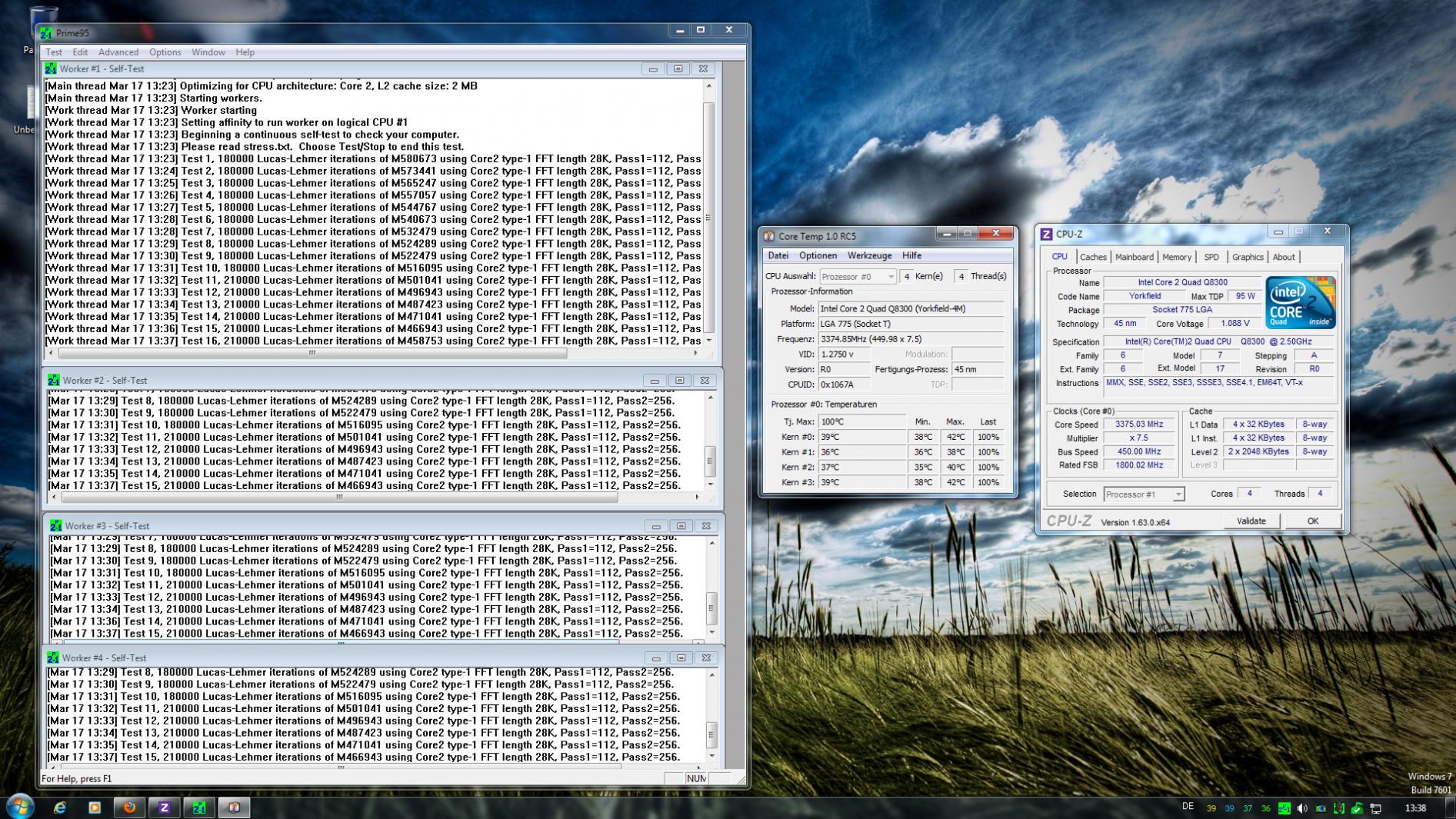Click the green mouse icon in the system tray
The image size is (1456, 819).
coord(1339,808)
